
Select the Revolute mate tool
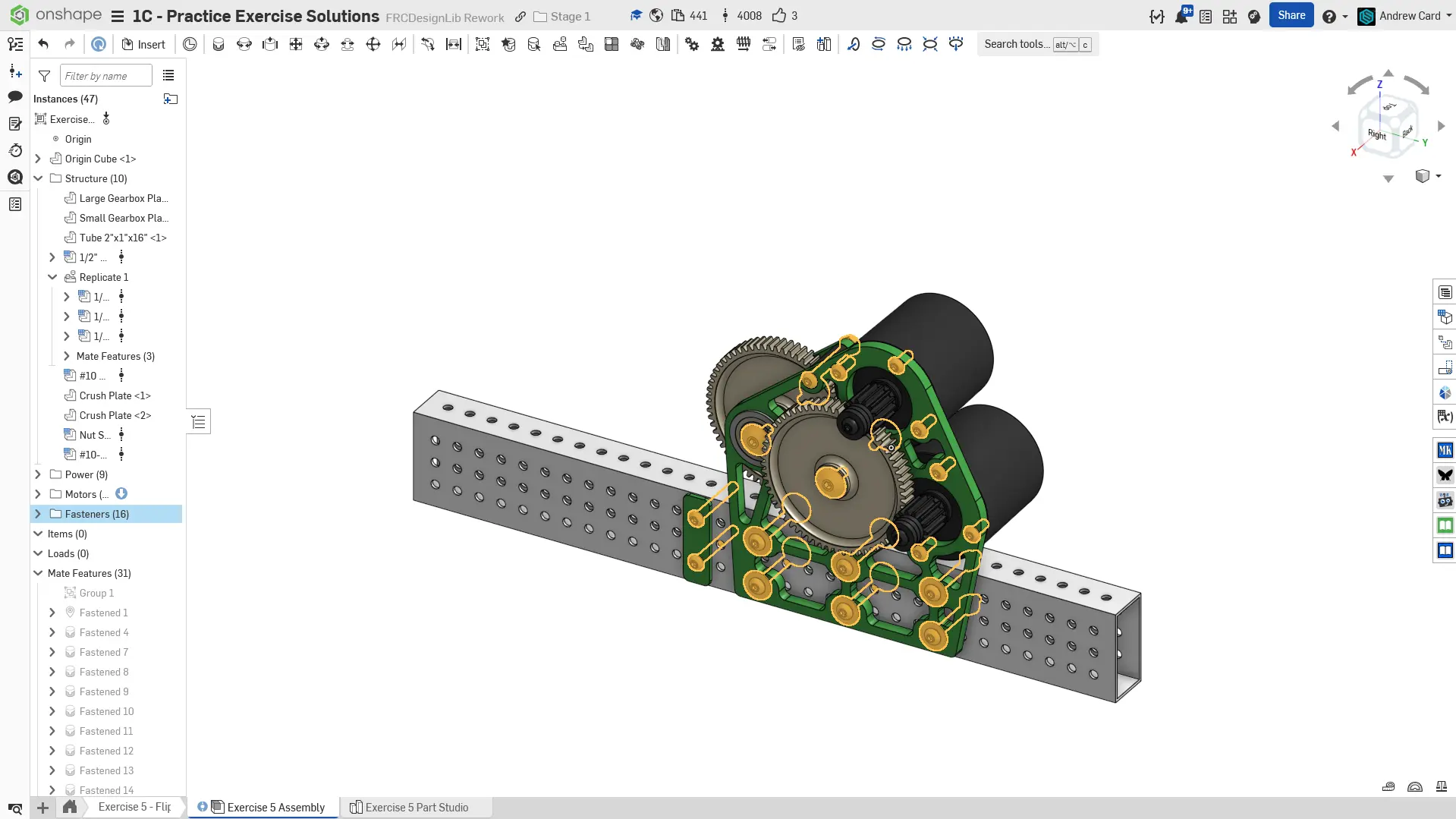pyautogui.click(x=244, y=44)
